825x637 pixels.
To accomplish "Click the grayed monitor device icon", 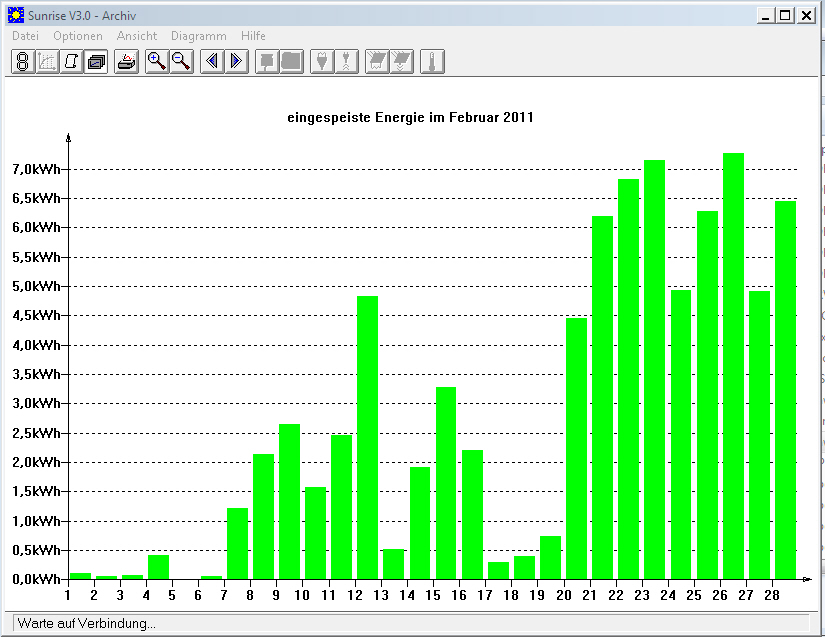I will point(267,62).
